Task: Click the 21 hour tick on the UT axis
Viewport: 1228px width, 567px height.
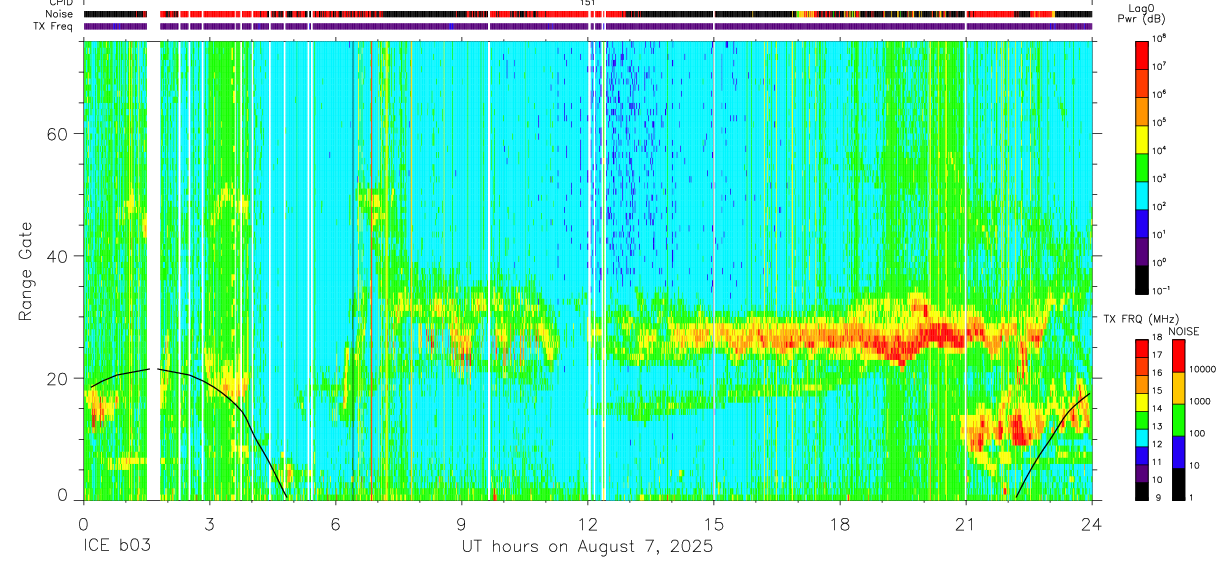Action: [966, 522]
